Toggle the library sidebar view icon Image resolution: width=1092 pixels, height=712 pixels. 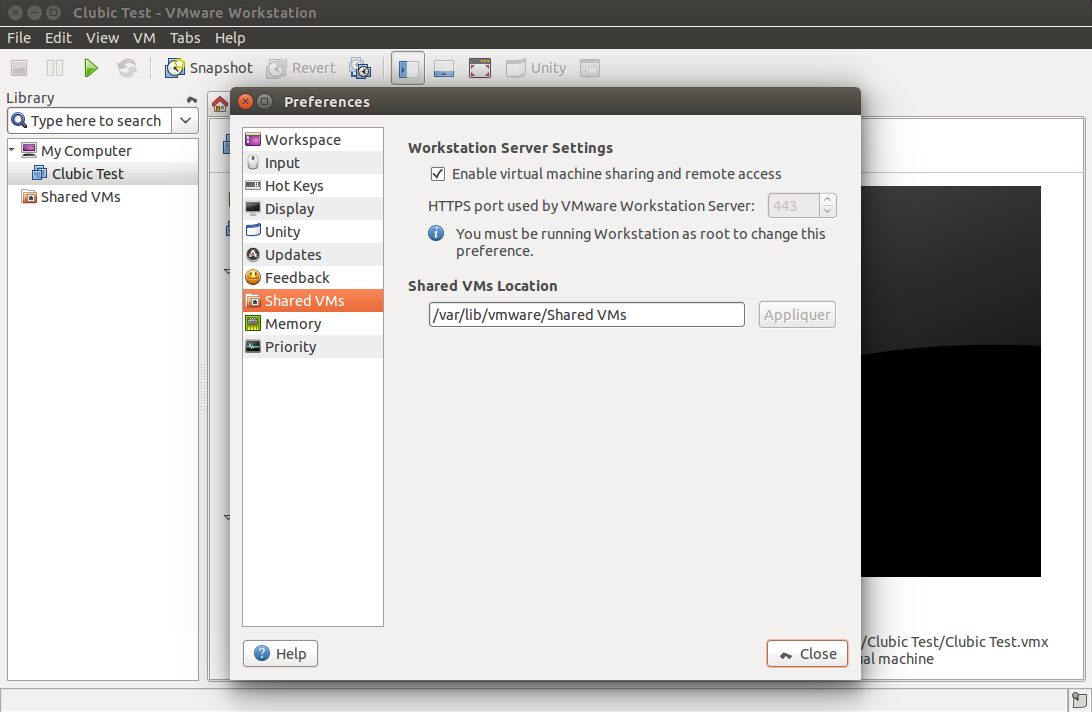click(x=407, y=67)
